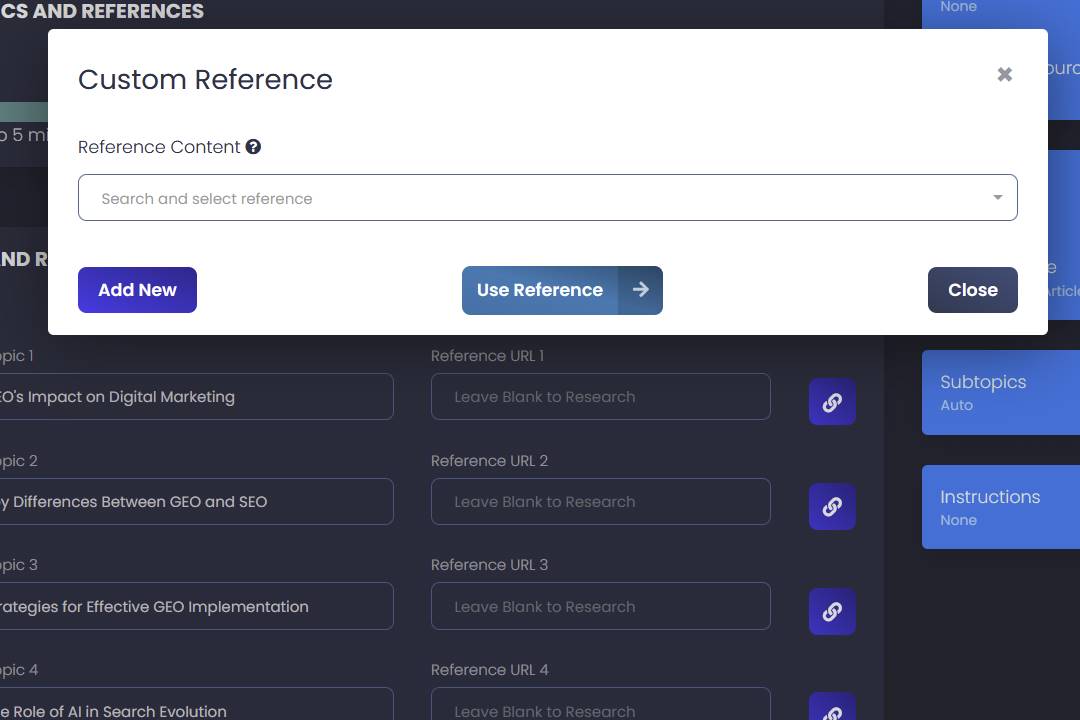
Task: Click the link icon beside Reference URL 2
Action: tap(832, 507)
